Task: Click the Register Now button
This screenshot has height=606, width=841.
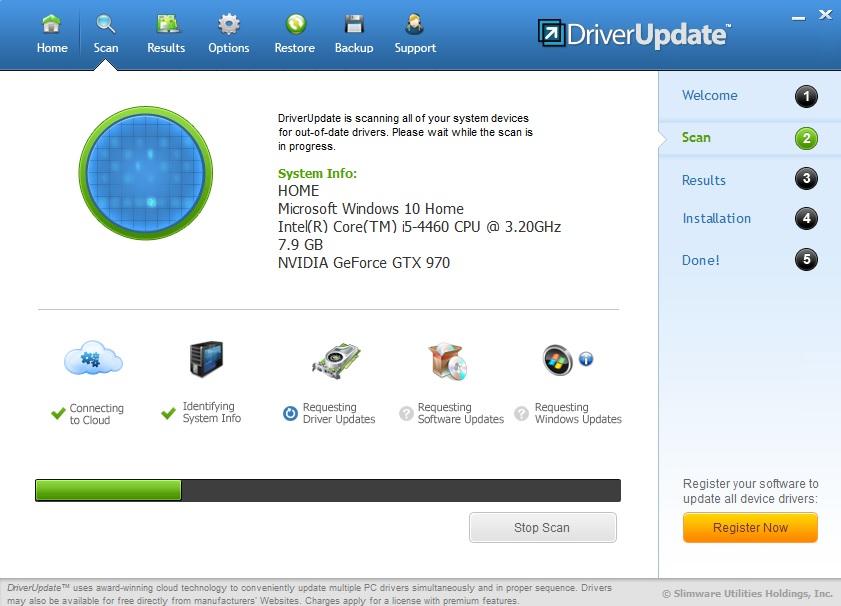Action: click(750, 528)
